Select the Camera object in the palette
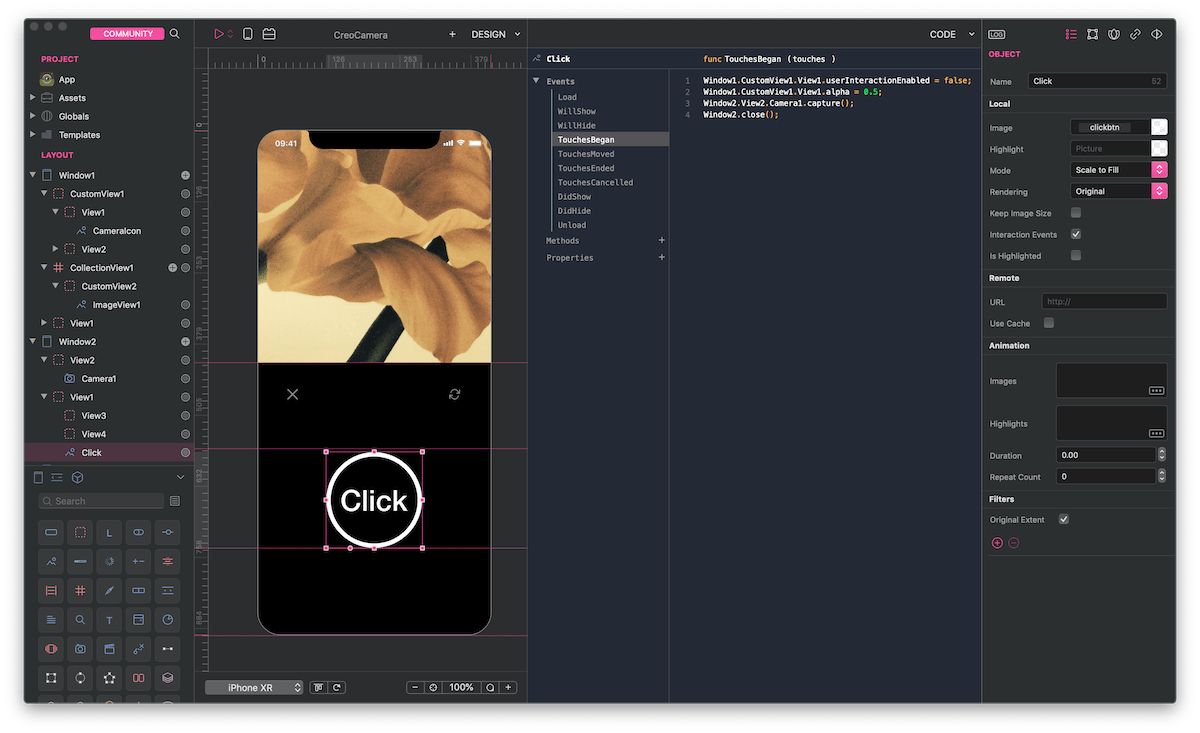This screenshot has height=733, width=1200. coord(80,649)
